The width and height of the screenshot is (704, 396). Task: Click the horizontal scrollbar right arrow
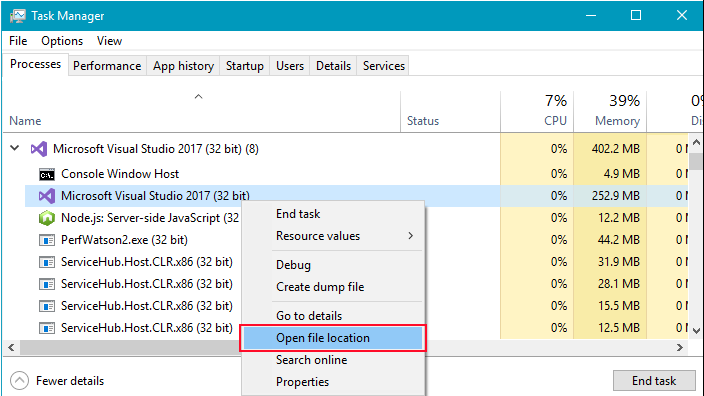point(680,348)
